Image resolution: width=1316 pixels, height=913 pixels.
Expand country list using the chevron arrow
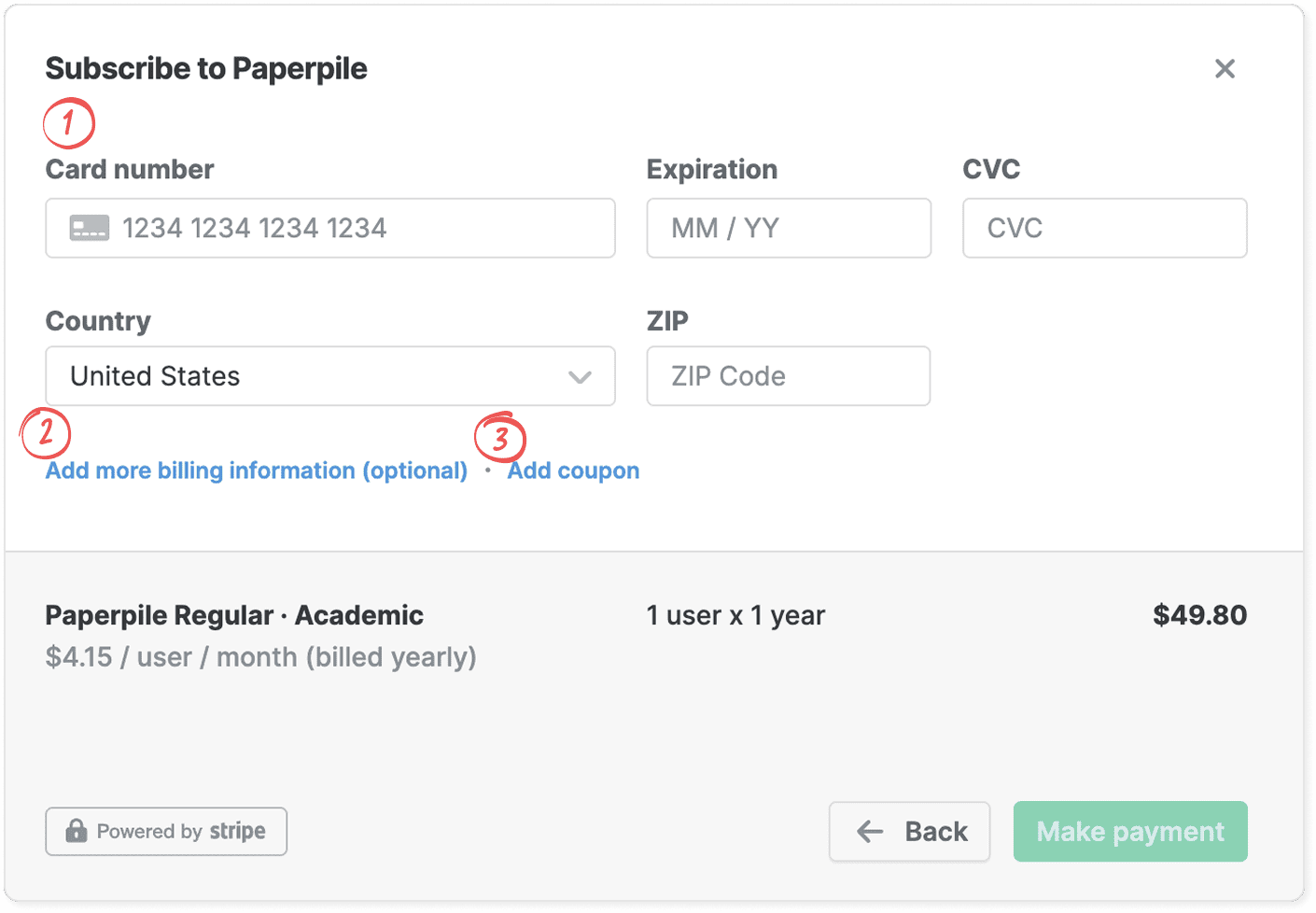[580, 377]
